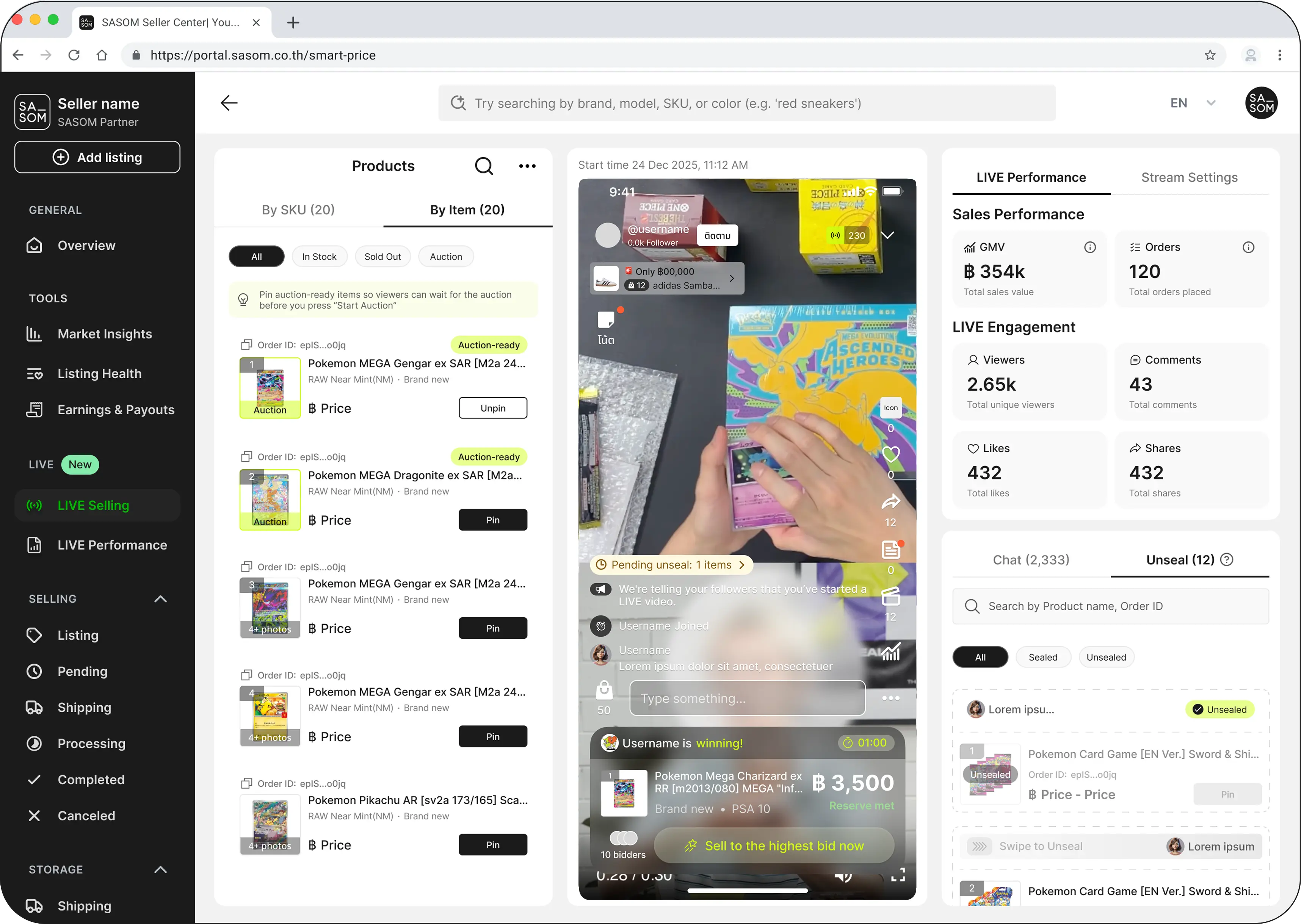Click the top search field for brand, model, SKU

(747, 103)
